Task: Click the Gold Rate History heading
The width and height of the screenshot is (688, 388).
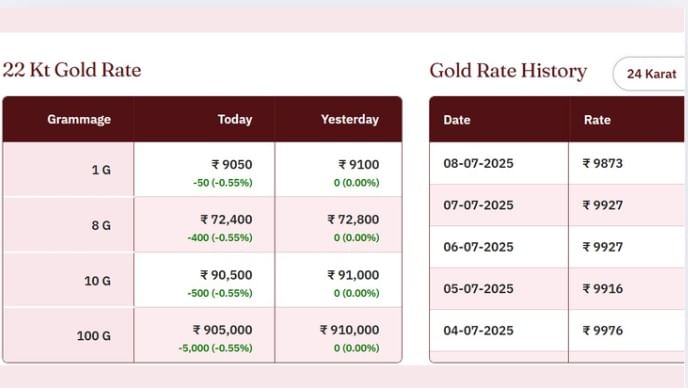Action: [x=508, y=71]
